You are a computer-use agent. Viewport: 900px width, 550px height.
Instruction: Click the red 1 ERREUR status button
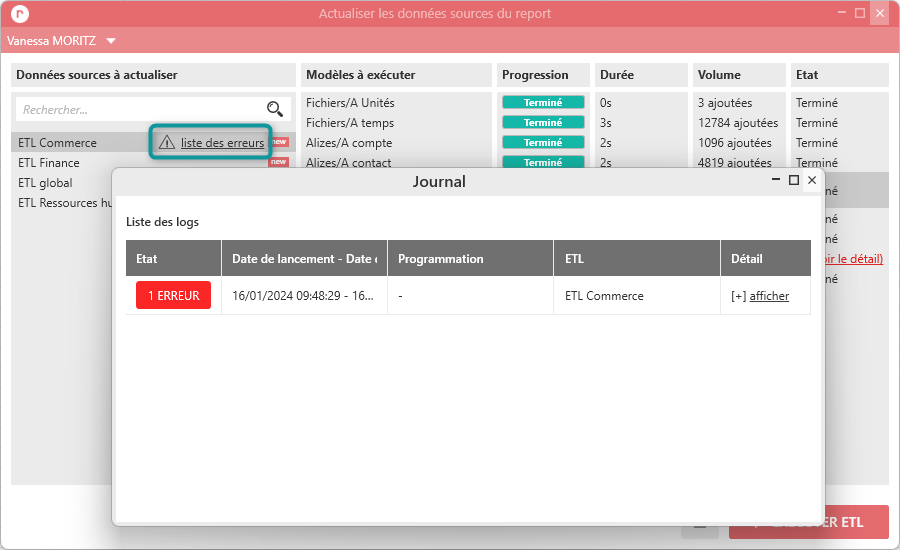174,296
